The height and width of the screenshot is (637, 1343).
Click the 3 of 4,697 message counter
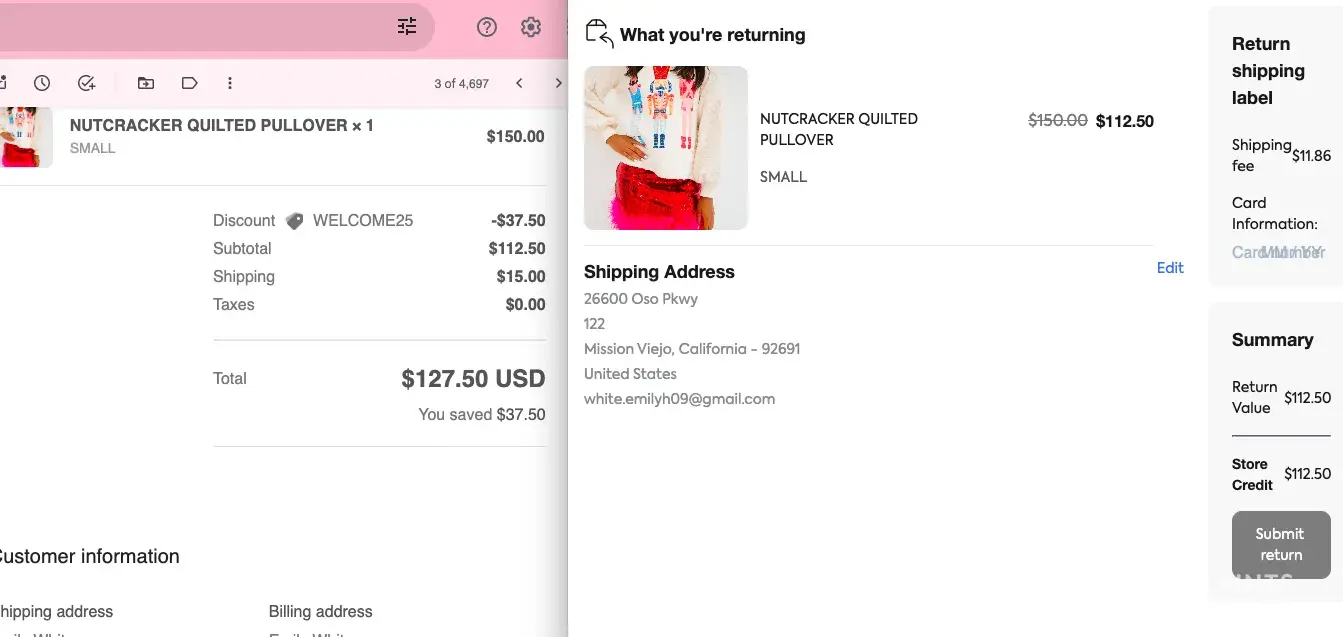point(461,84)
